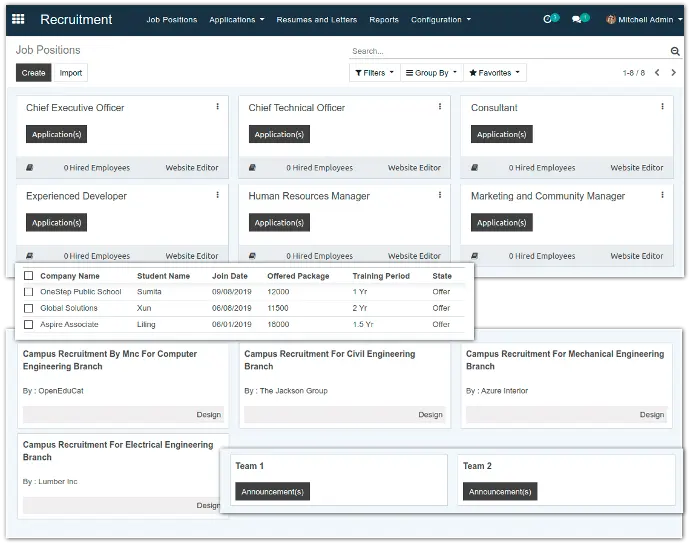Open the Reports menu
Image resolution: width=690 pixels, height=544 pixels.
click(x=384, y=20)
